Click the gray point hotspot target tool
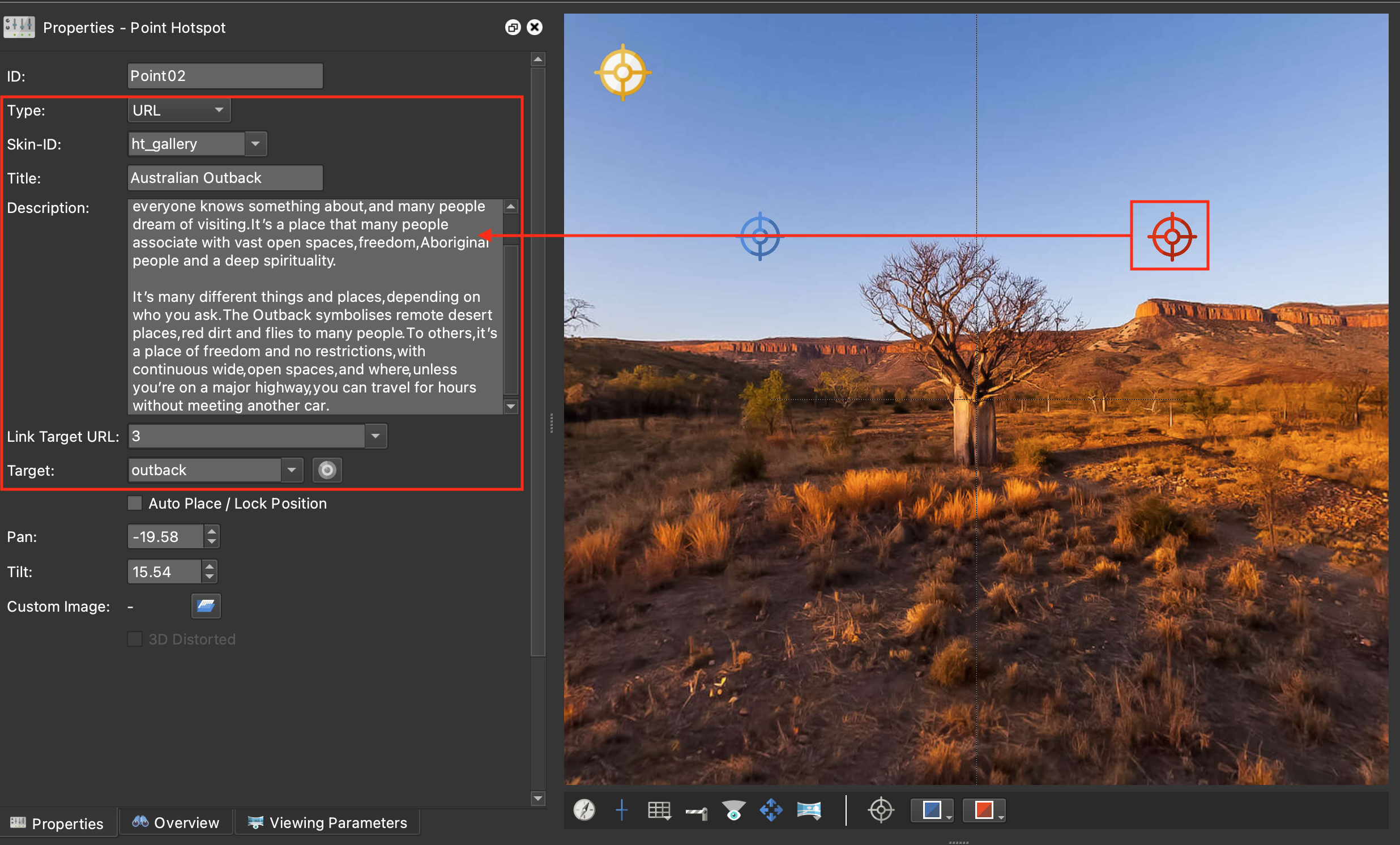 click(881, 810)
